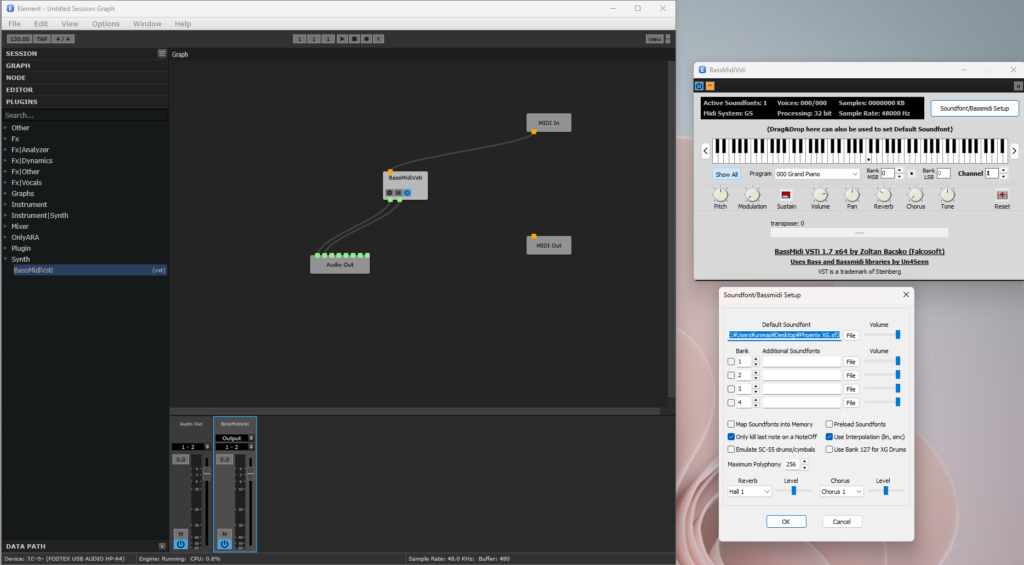This screenshot has width=1024, height=565.
Task: Open the Session panel hamburger menu
Action: (162, 54)
